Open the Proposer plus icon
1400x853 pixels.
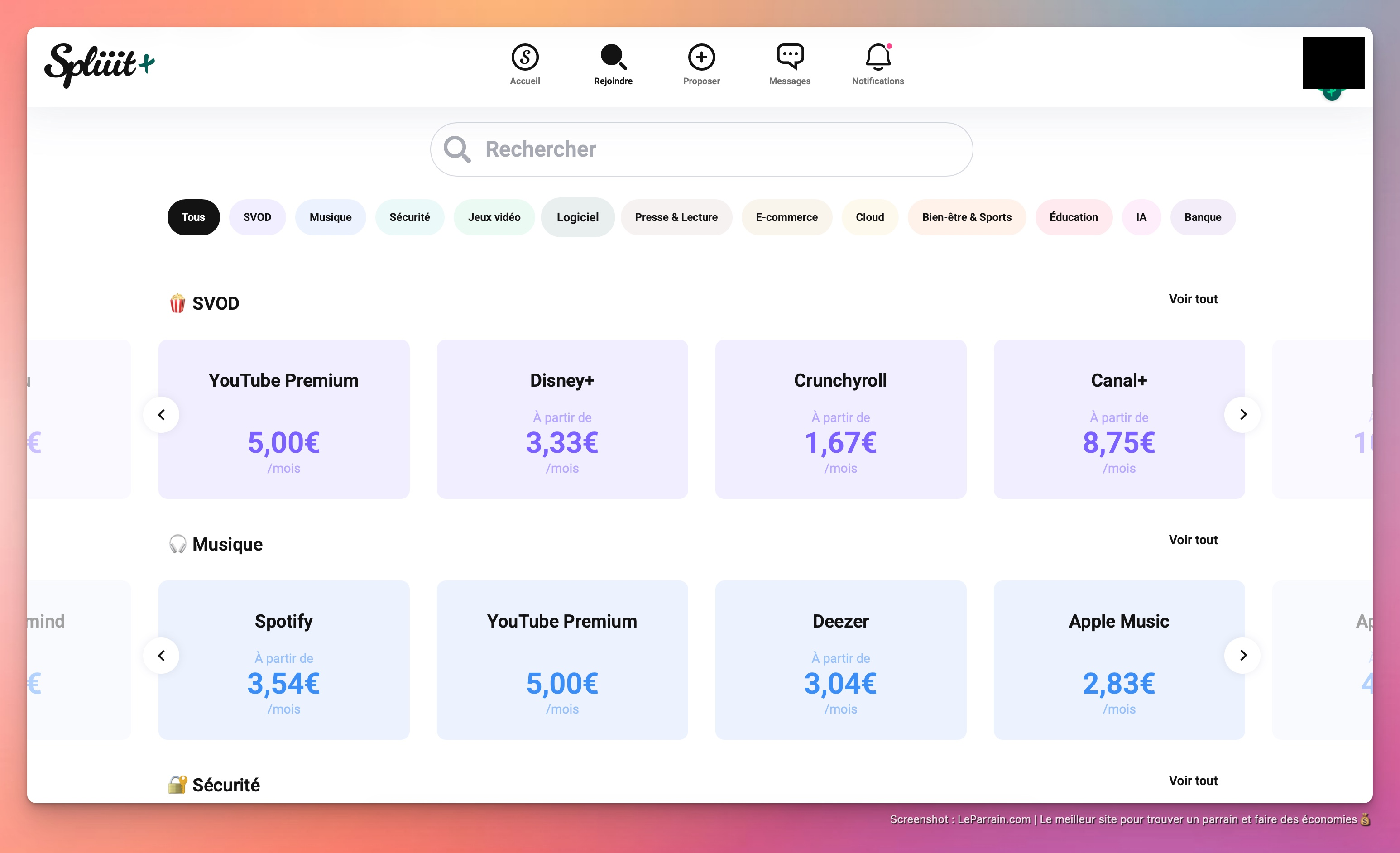click(x=701, y=58)
